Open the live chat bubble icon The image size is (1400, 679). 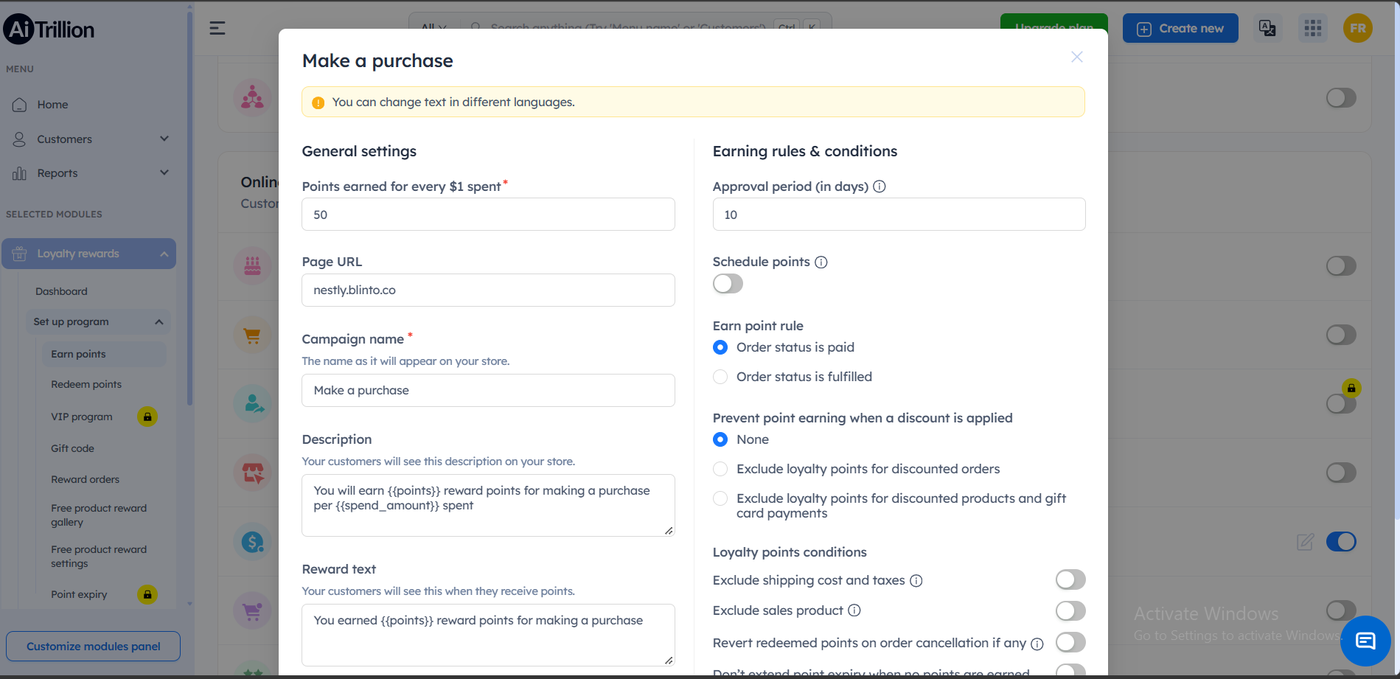coord(1365,642)
